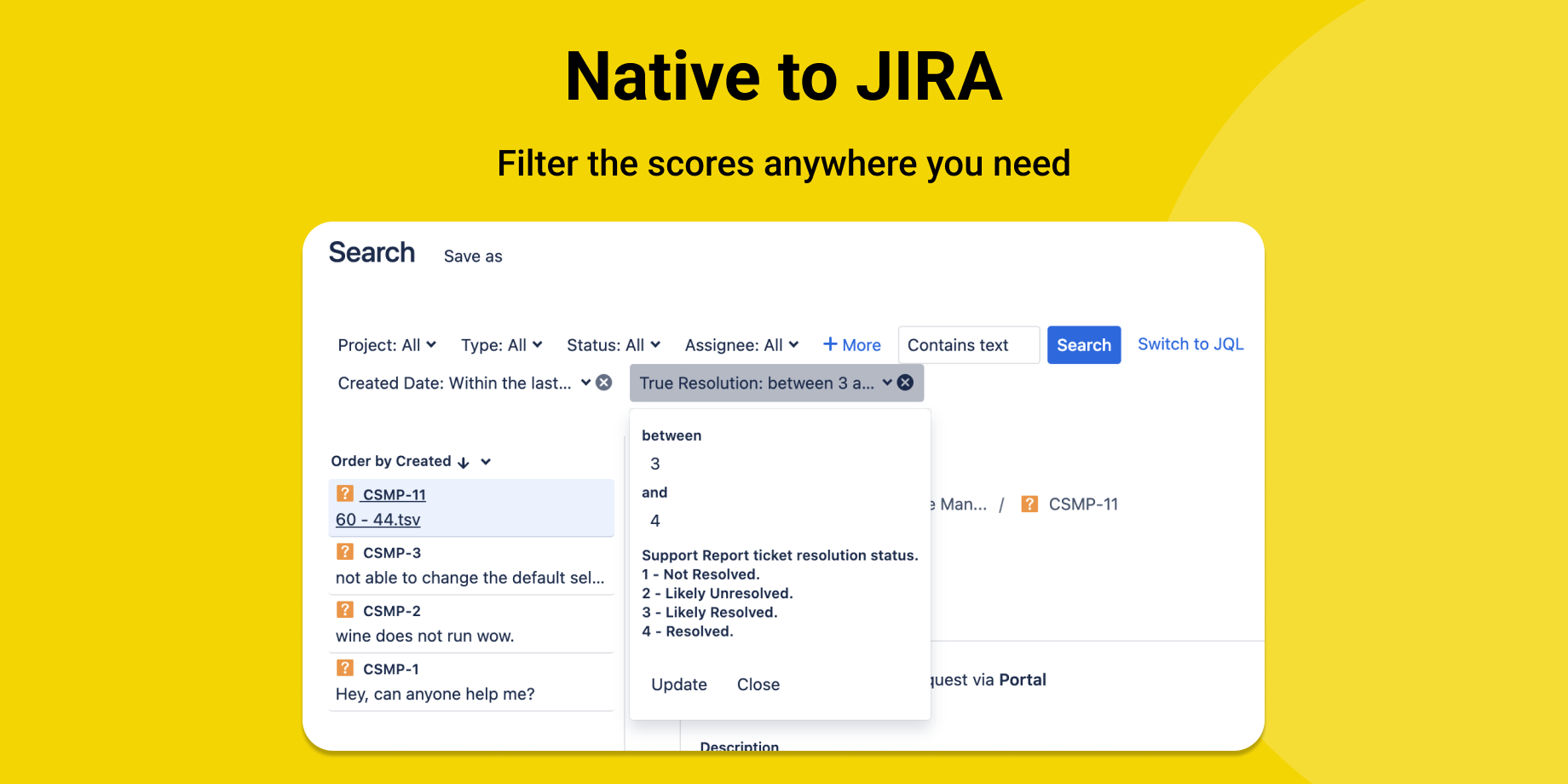Select the CSMP-3 issue key

coord(392,553)
